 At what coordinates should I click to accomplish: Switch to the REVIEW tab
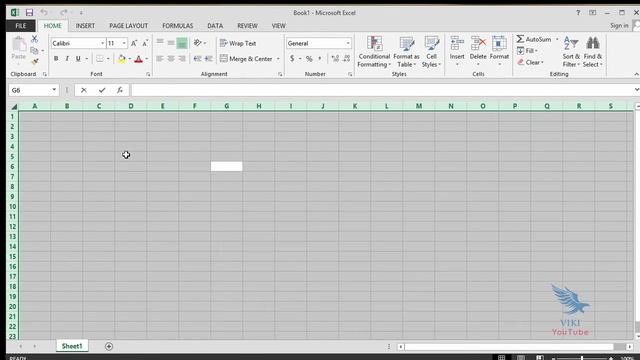point(247,26)
